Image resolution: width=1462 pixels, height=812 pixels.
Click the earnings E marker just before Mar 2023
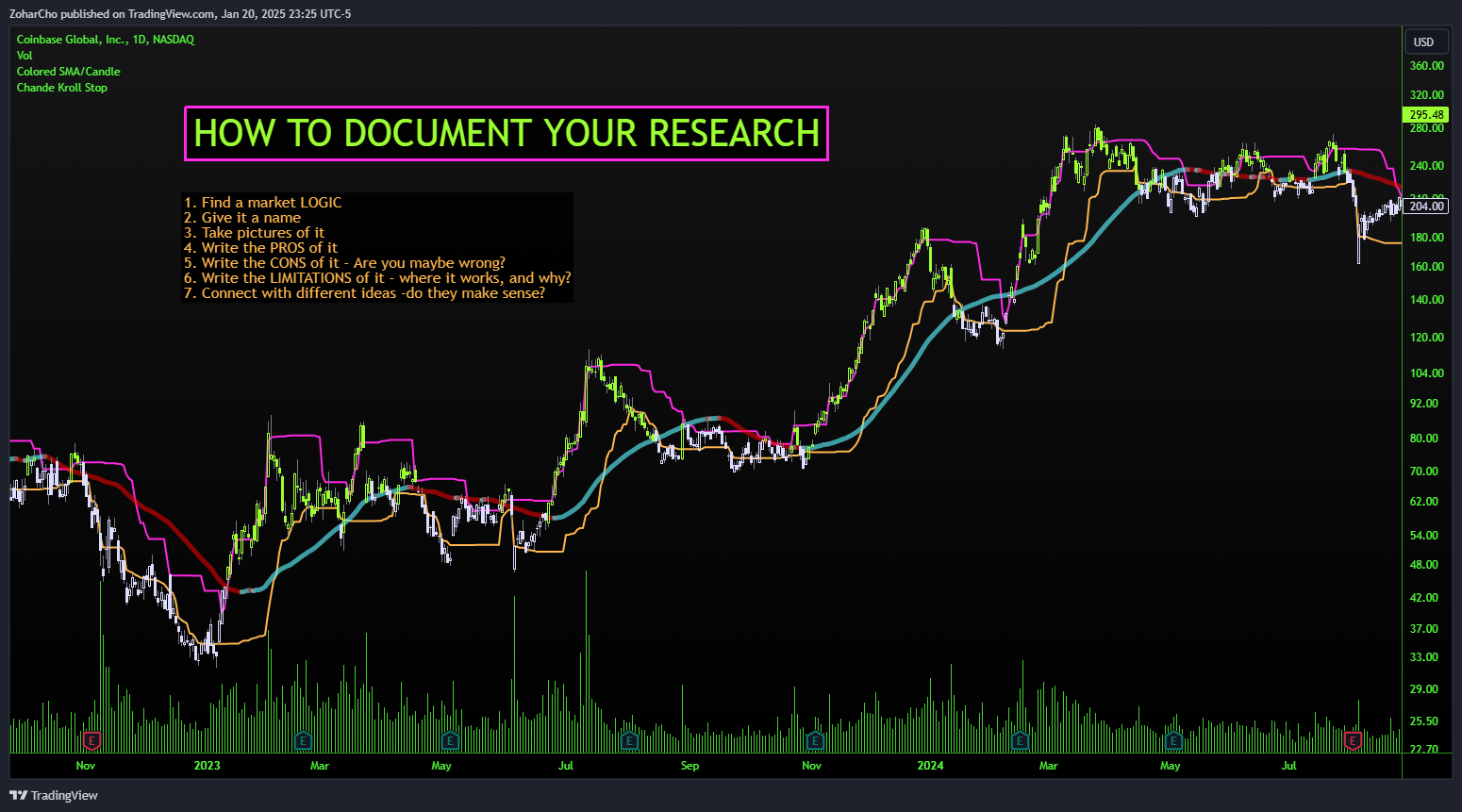(x=304, y=740)
